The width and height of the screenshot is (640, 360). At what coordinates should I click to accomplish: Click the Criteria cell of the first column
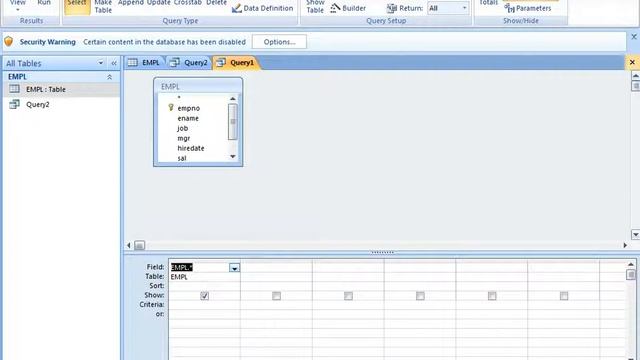204,304
